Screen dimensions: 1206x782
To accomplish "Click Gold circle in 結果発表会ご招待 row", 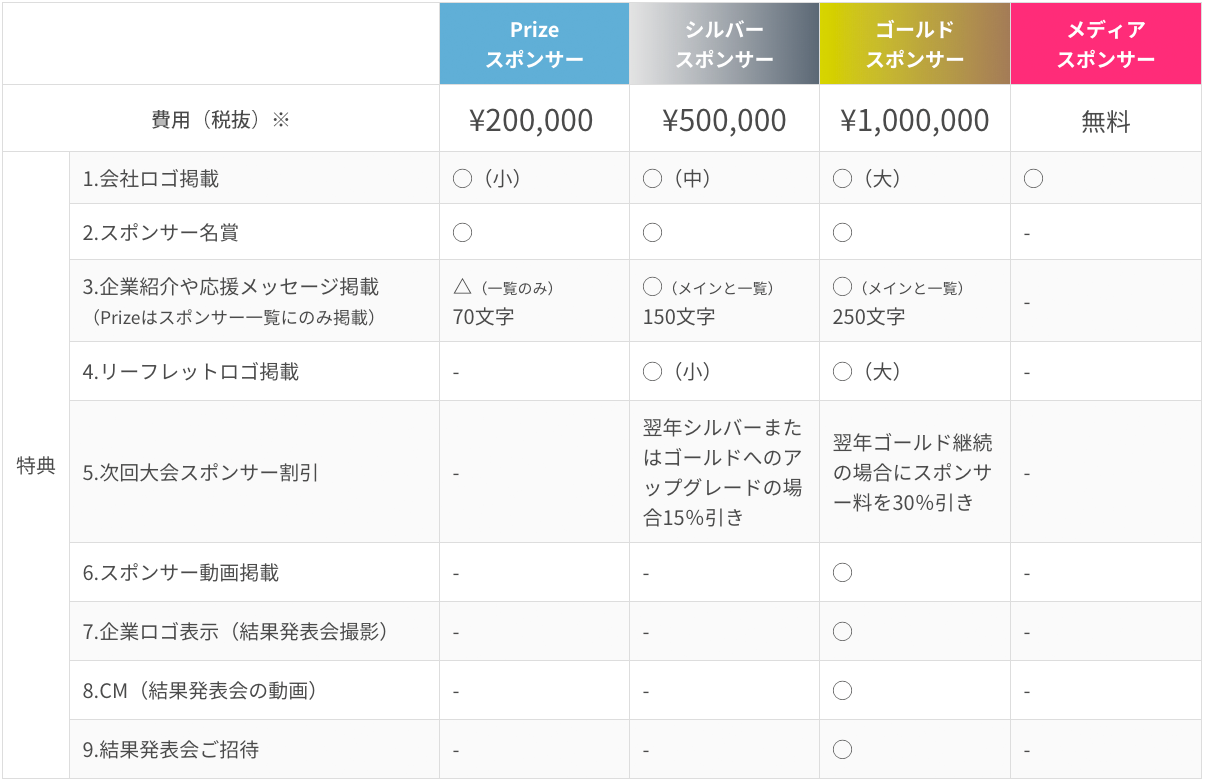I will 843,749.
